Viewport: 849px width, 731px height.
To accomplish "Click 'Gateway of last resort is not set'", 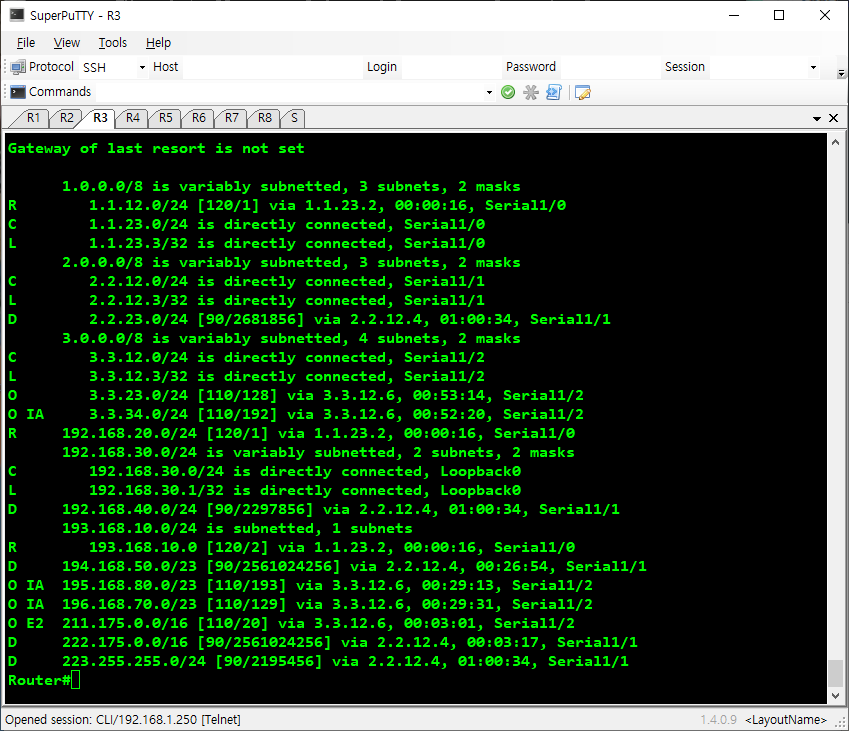I will 156,149.
